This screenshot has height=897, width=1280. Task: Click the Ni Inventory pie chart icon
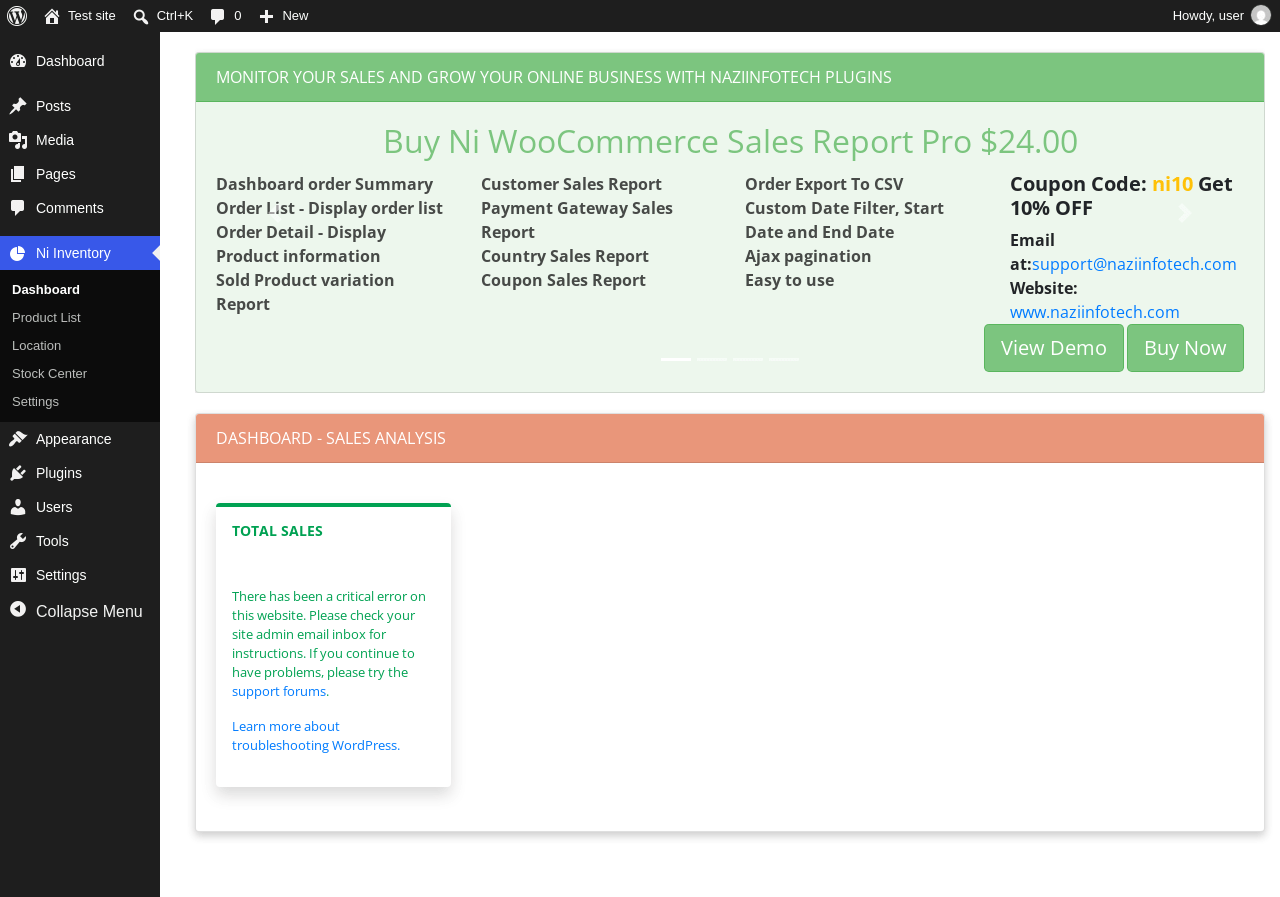coord(18,253)
